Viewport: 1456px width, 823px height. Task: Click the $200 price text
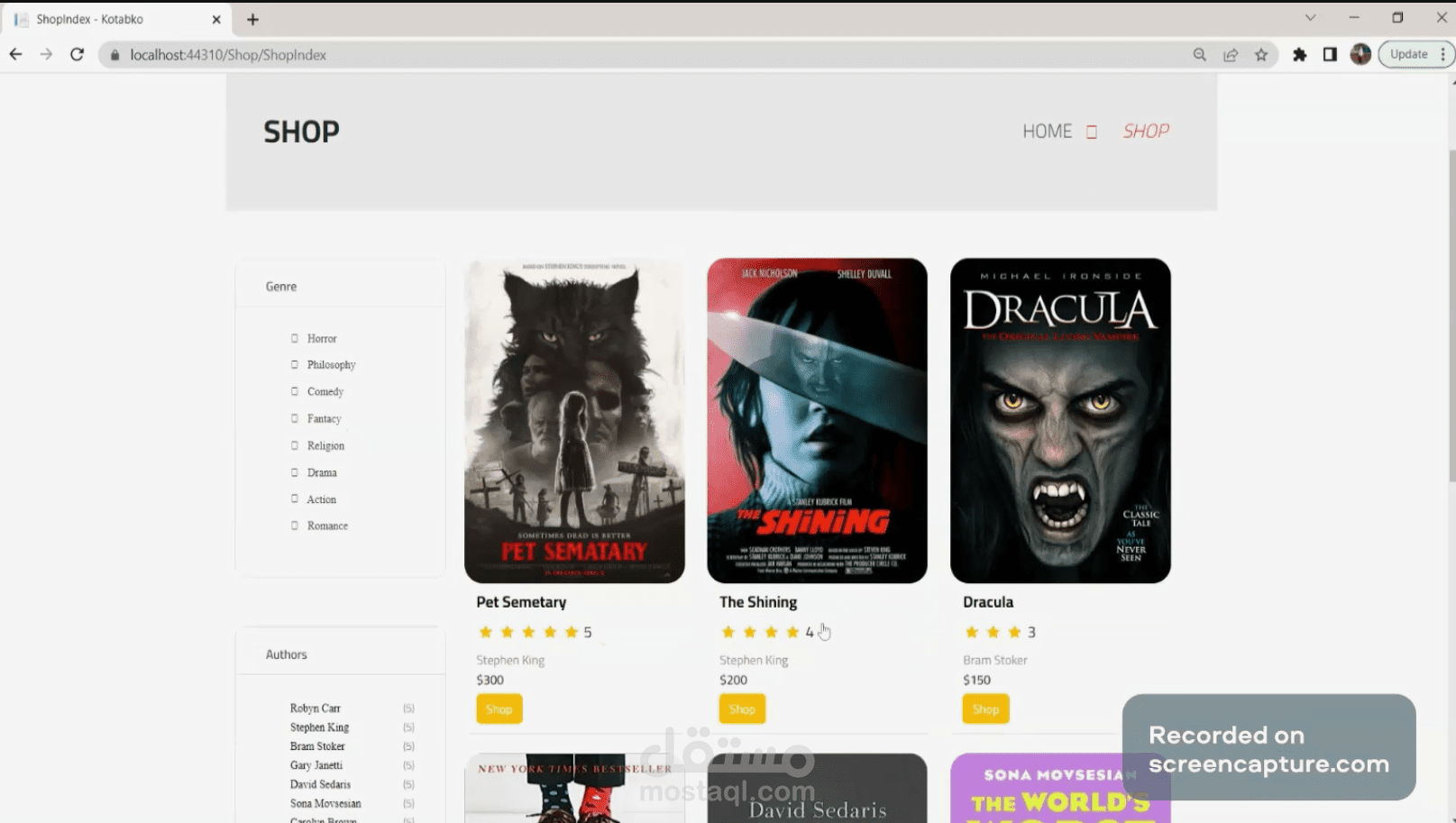733,681
